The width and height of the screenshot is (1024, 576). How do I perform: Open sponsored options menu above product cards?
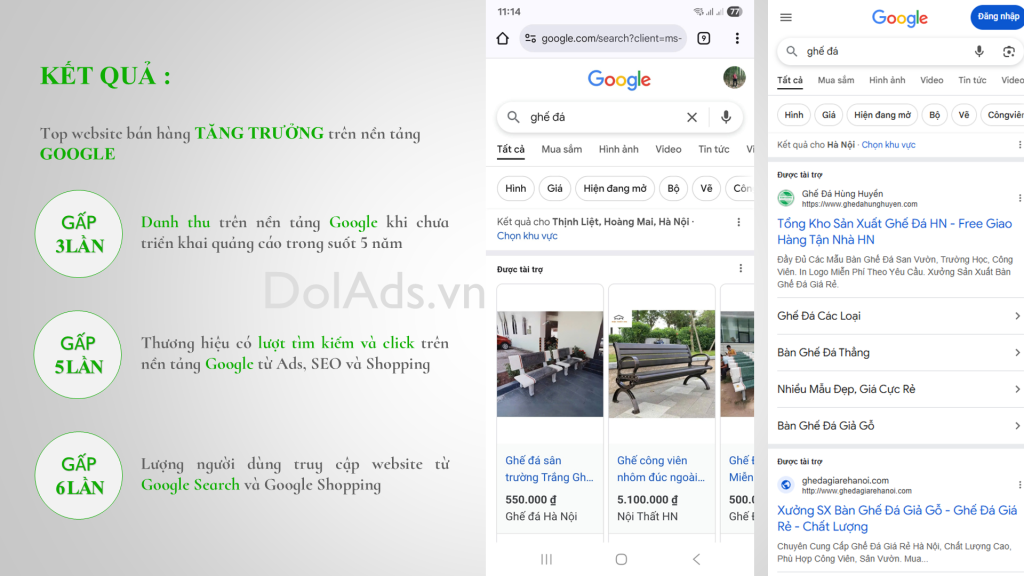pos(741,268)
